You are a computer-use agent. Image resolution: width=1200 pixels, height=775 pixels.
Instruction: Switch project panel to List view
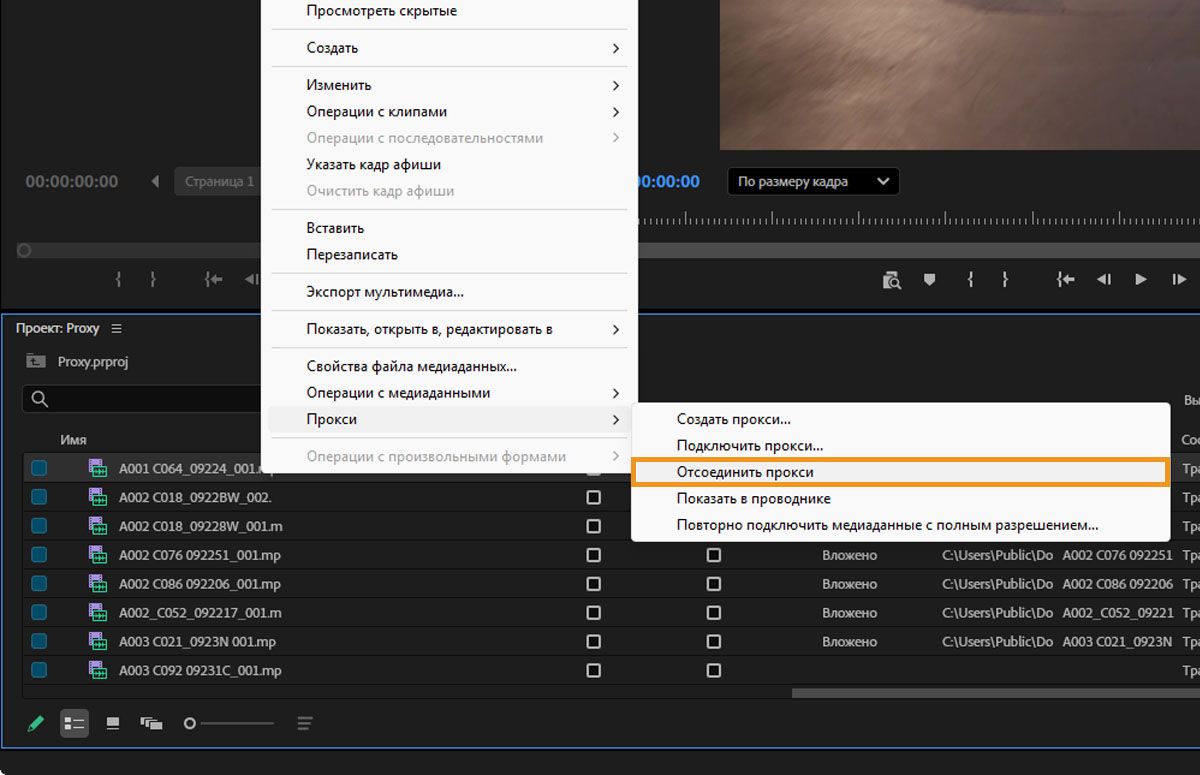tap(74, 723)
